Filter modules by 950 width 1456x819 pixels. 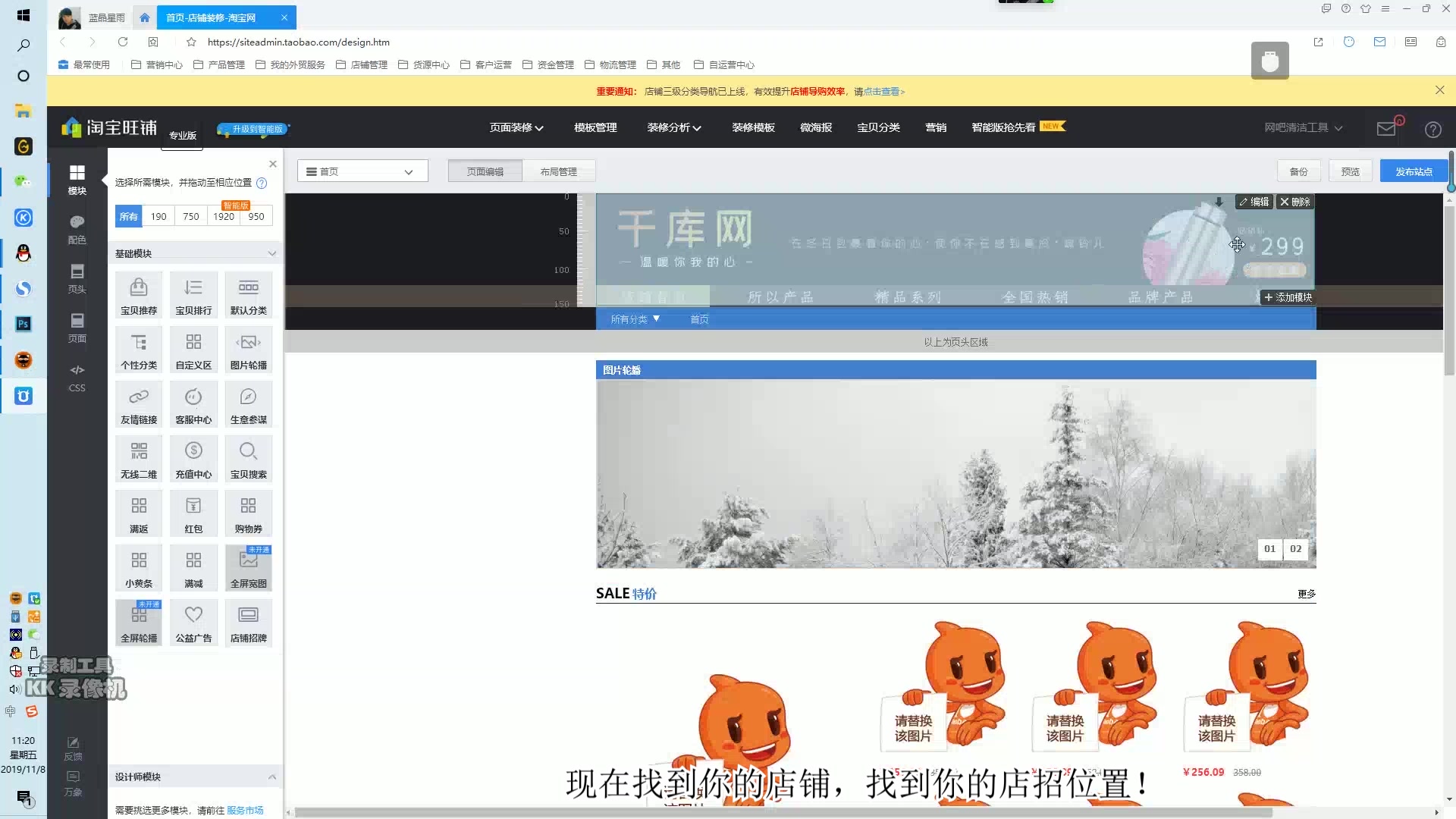click(x=256, y=216)
